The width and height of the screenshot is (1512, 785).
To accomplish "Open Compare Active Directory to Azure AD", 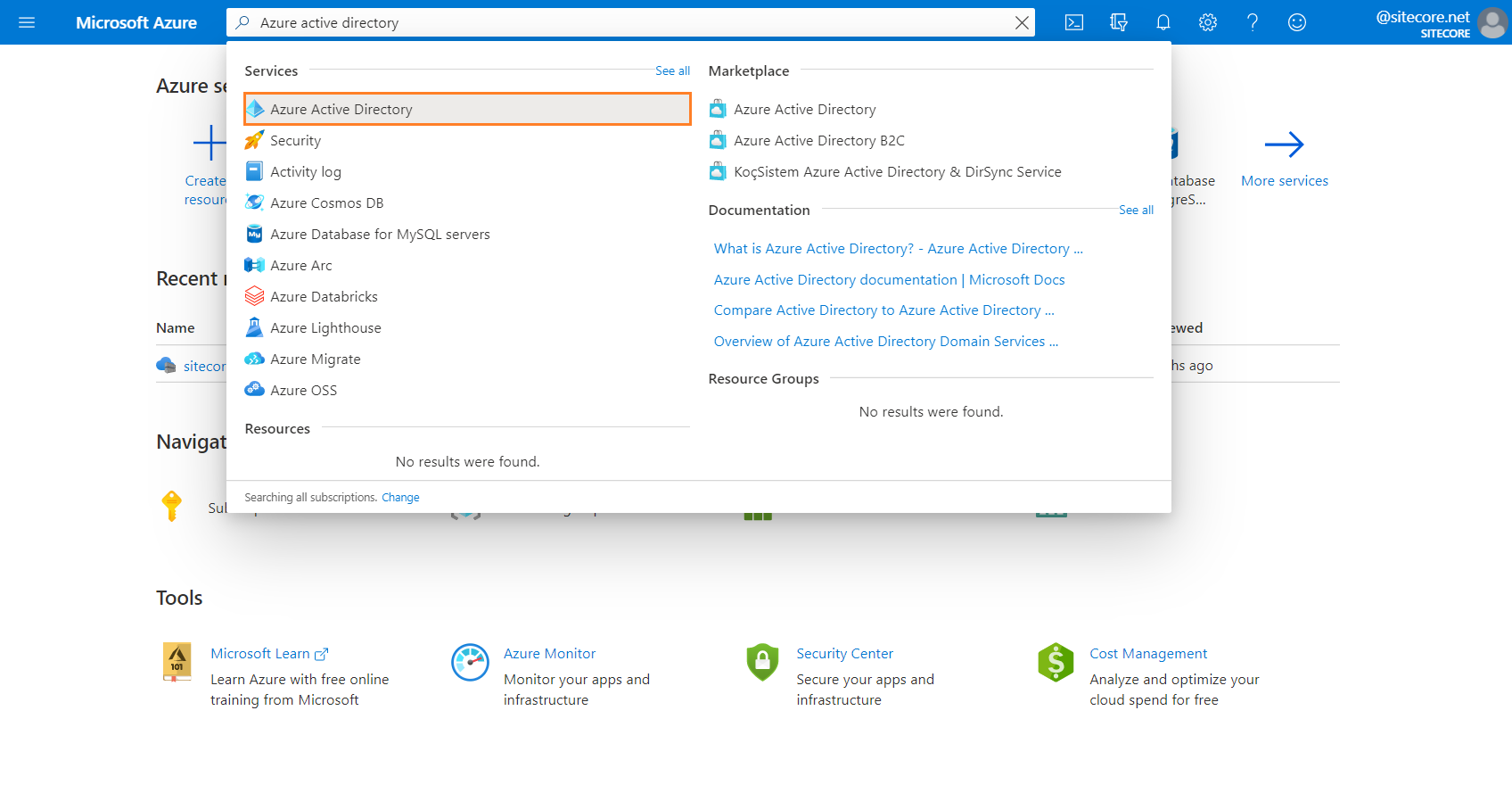I will (883, 310).
